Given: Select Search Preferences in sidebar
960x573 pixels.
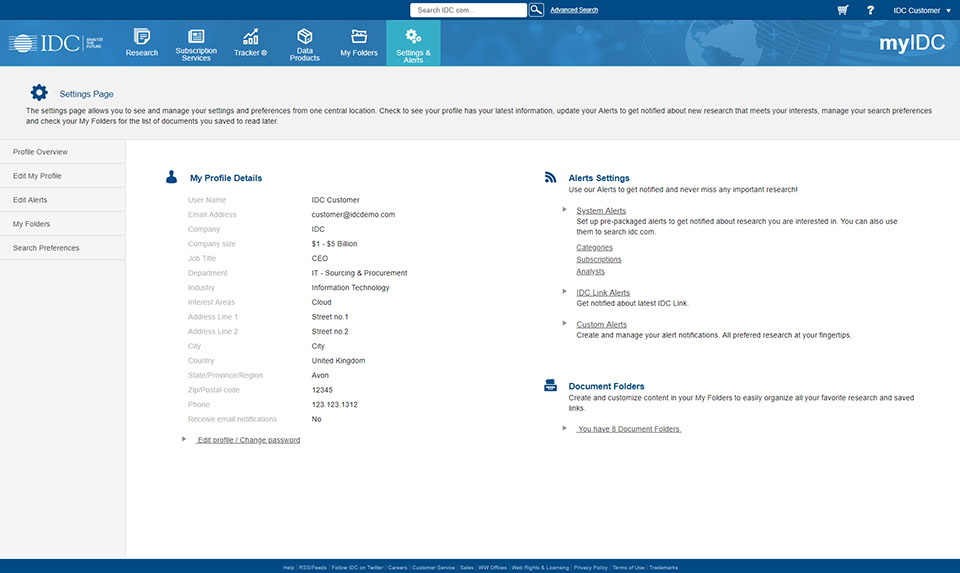Looking at the screenshot, I should [x=62, y=247].
